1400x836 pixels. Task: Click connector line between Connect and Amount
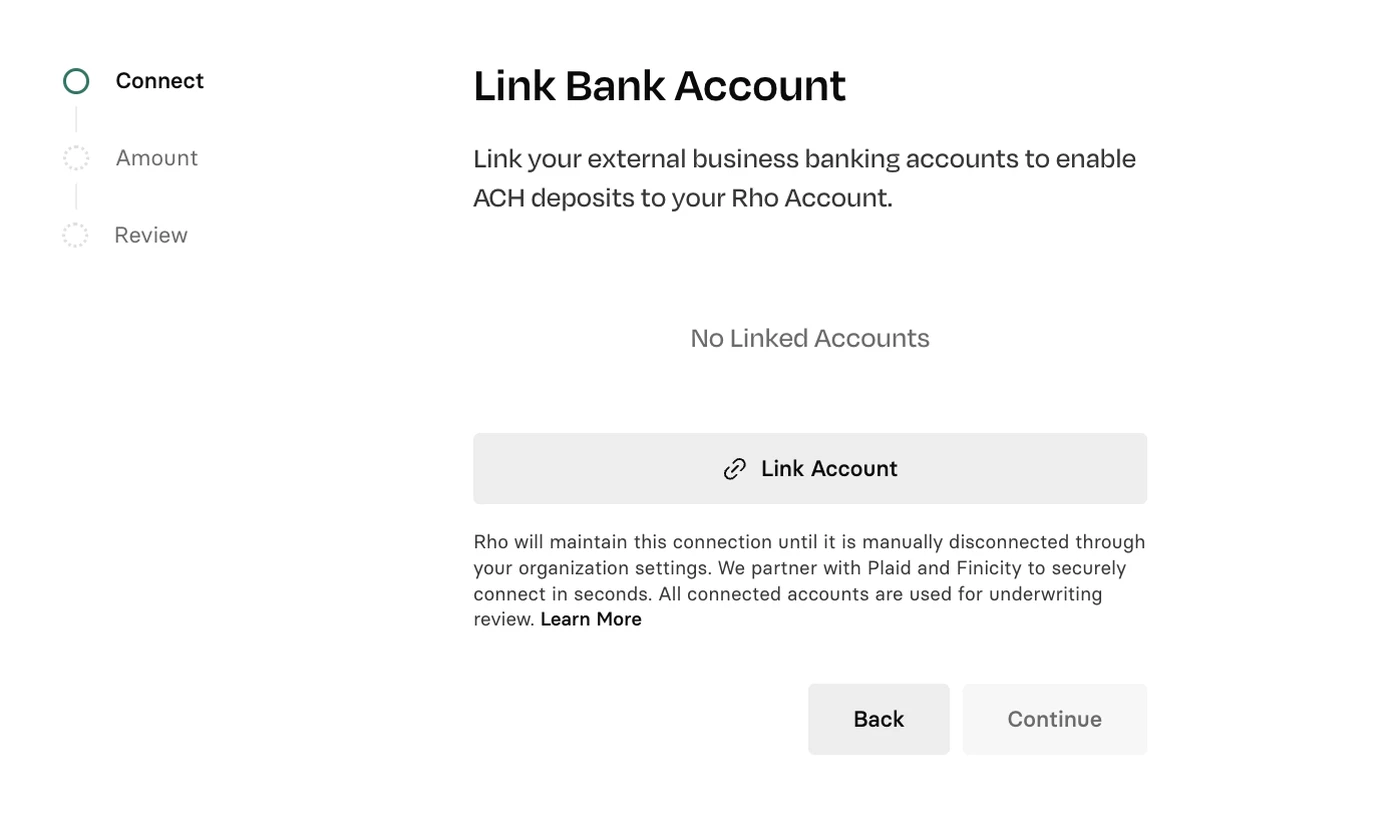point(76,119)
